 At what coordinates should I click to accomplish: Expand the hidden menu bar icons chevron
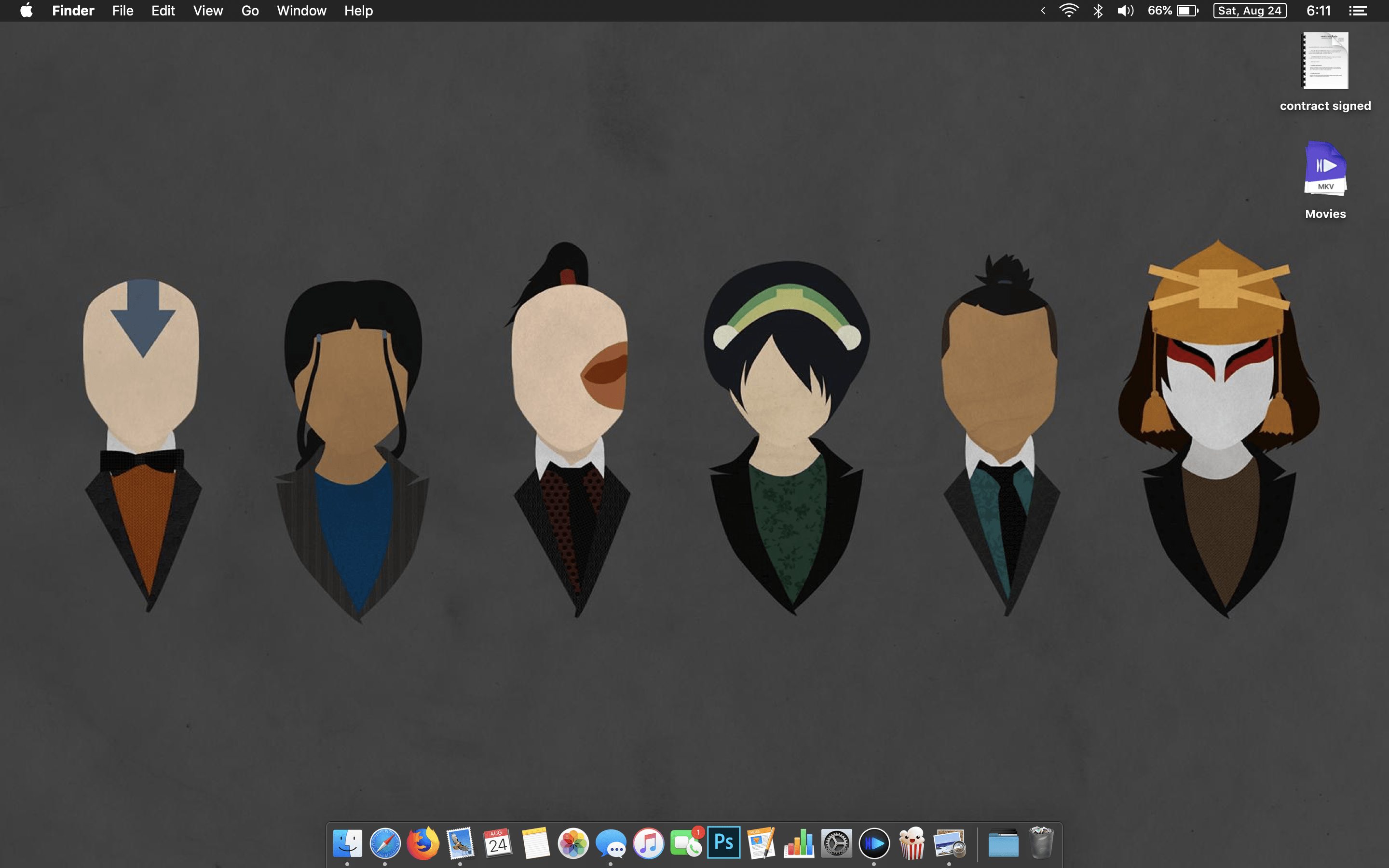[1043, 11]
